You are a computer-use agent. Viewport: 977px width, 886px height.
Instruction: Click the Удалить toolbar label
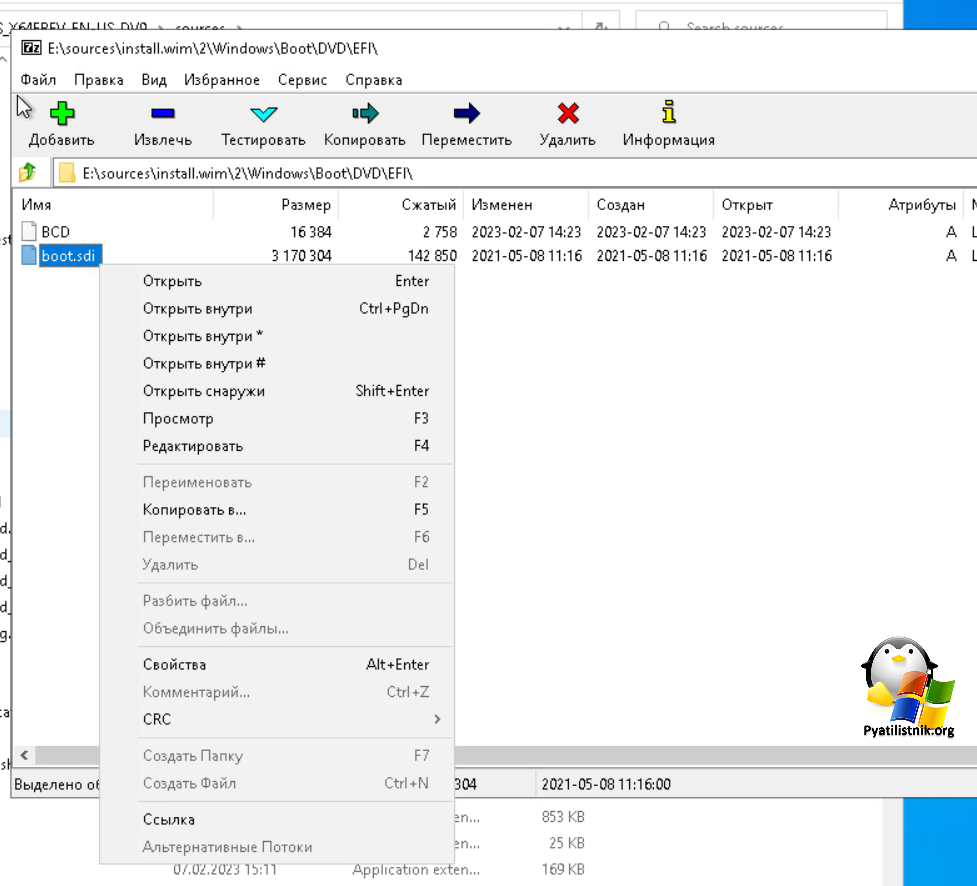click(x=568, y=140)
